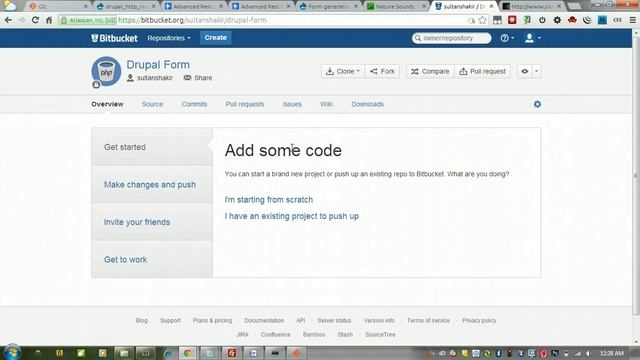Click the red extension icon in toolbar
The width and height of the screenshot is (640, 360).
click(x=512, y=20)
